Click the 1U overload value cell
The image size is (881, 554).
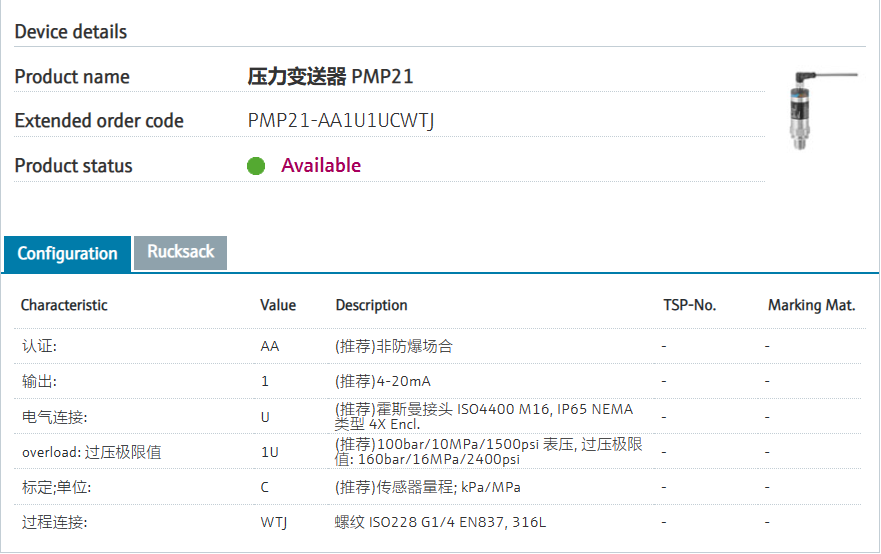270,452
